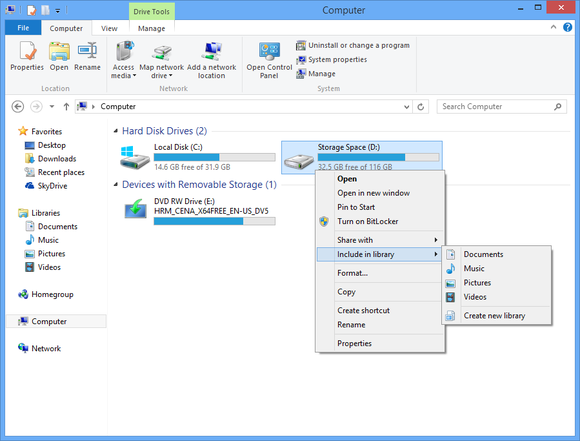Open Control Panel from the ribbon
The width and height of the screenshot is (580, 441).
pos(269,60)
